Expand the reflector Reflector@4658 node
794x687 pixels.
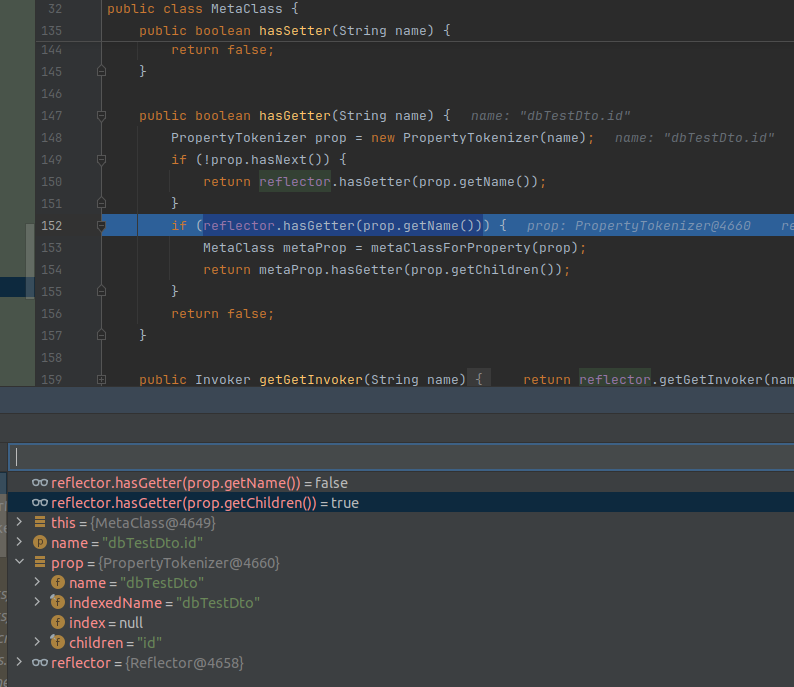pyautogui.click(x=19, y=662)
